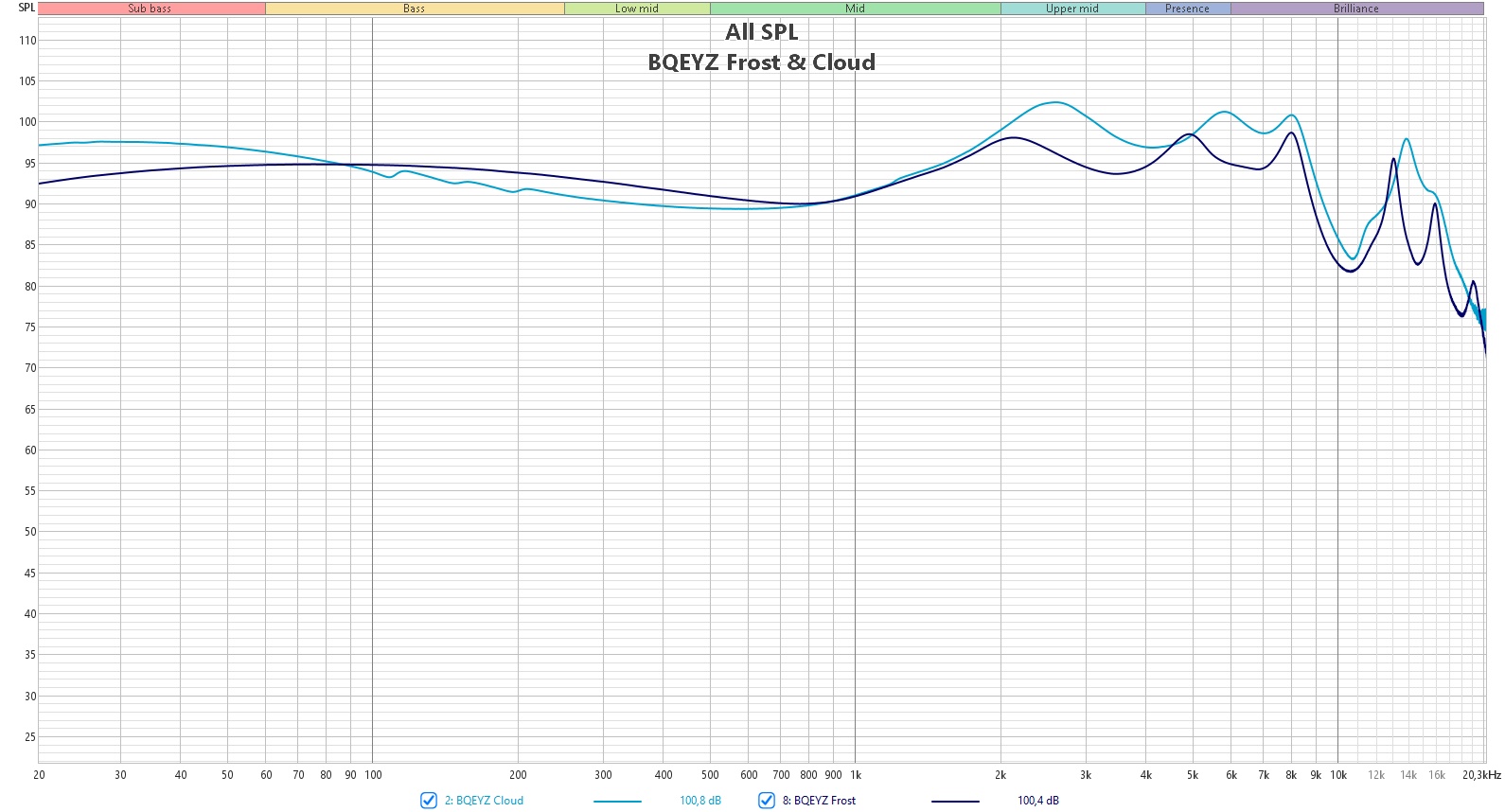Click the dark navy Frost legend line

[955, 802]
